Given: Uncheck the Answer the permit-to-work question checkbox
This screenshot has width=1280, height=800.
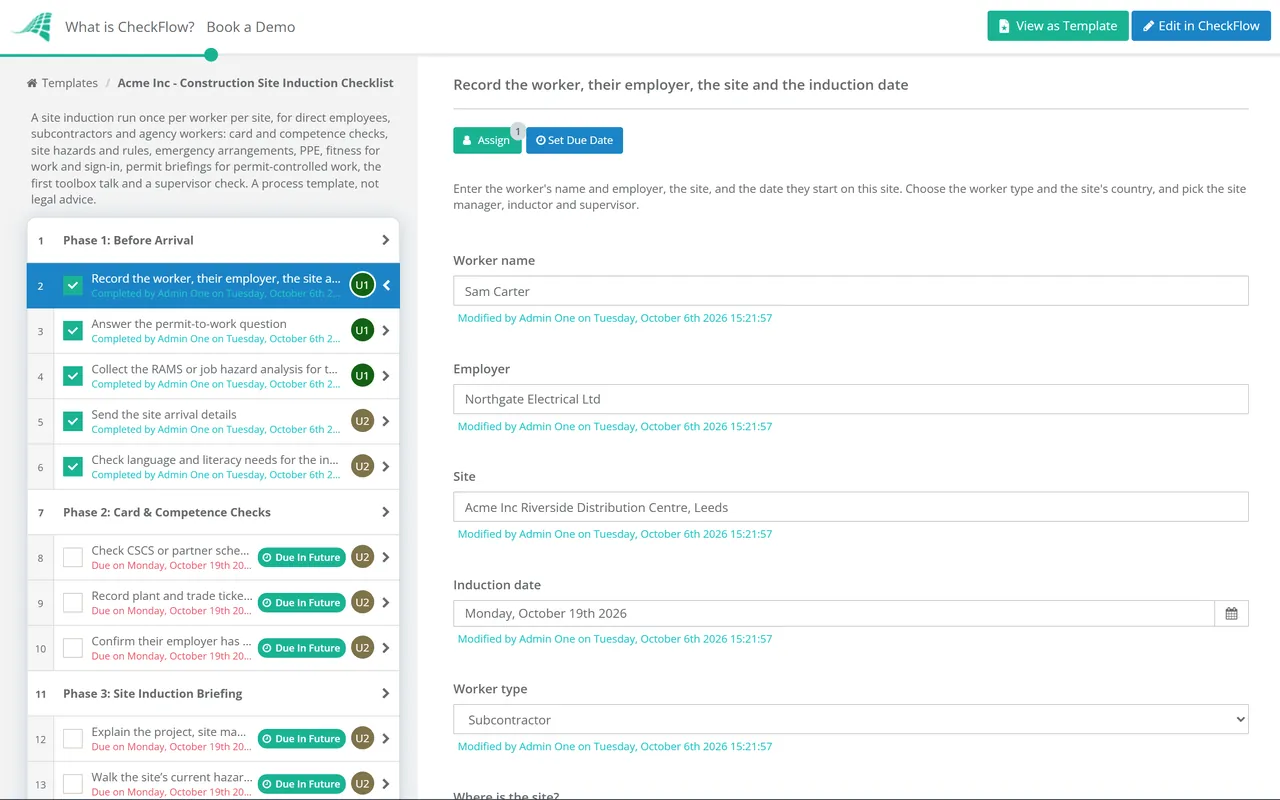Looking at the screenshot, I should pos(73,330).
